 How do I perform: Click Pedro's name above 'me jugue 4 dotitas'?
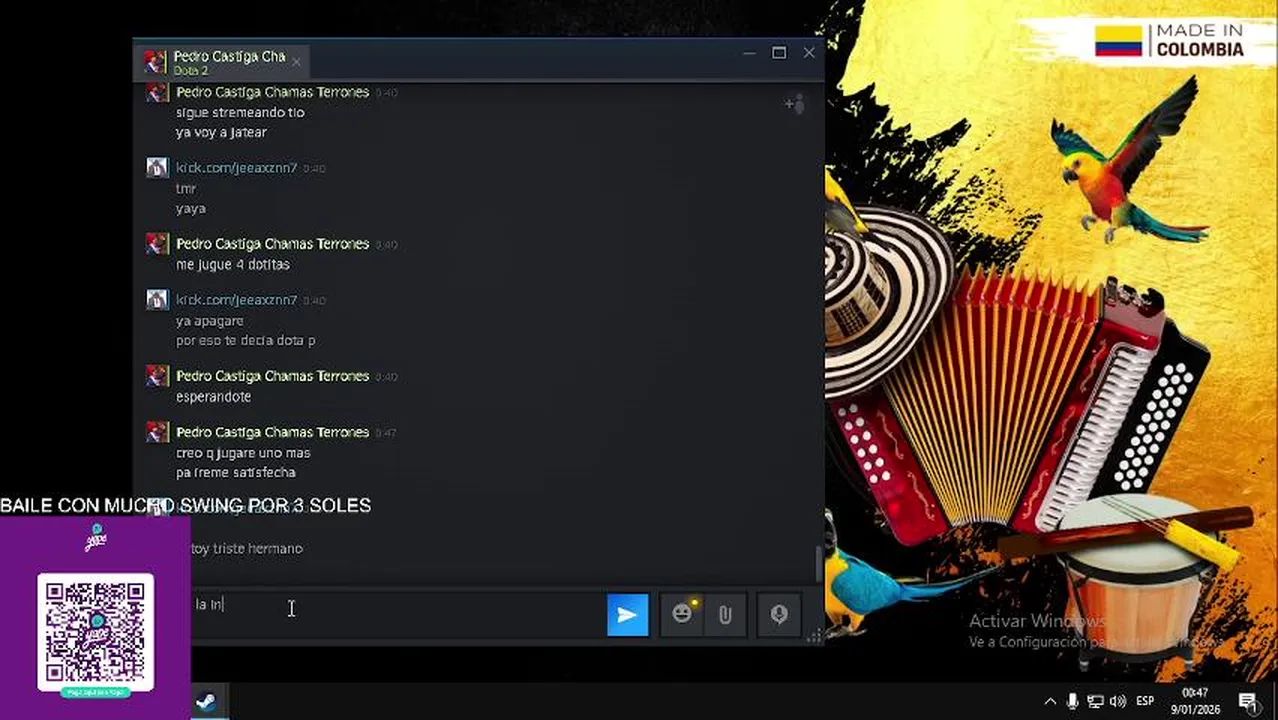[x=272, y=244]
